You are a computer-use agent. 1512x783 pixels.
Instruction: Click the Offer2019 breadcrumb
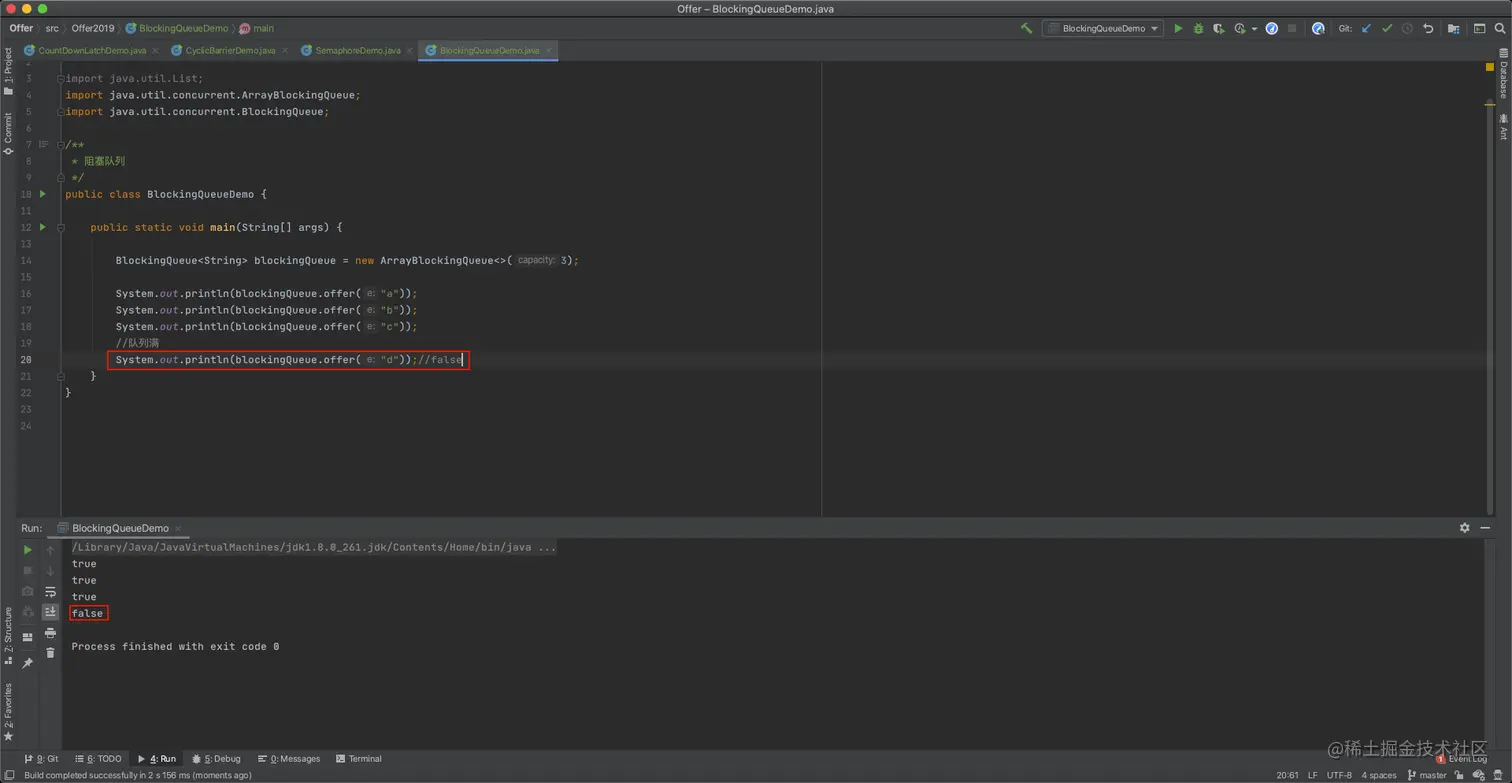(93, 29)
